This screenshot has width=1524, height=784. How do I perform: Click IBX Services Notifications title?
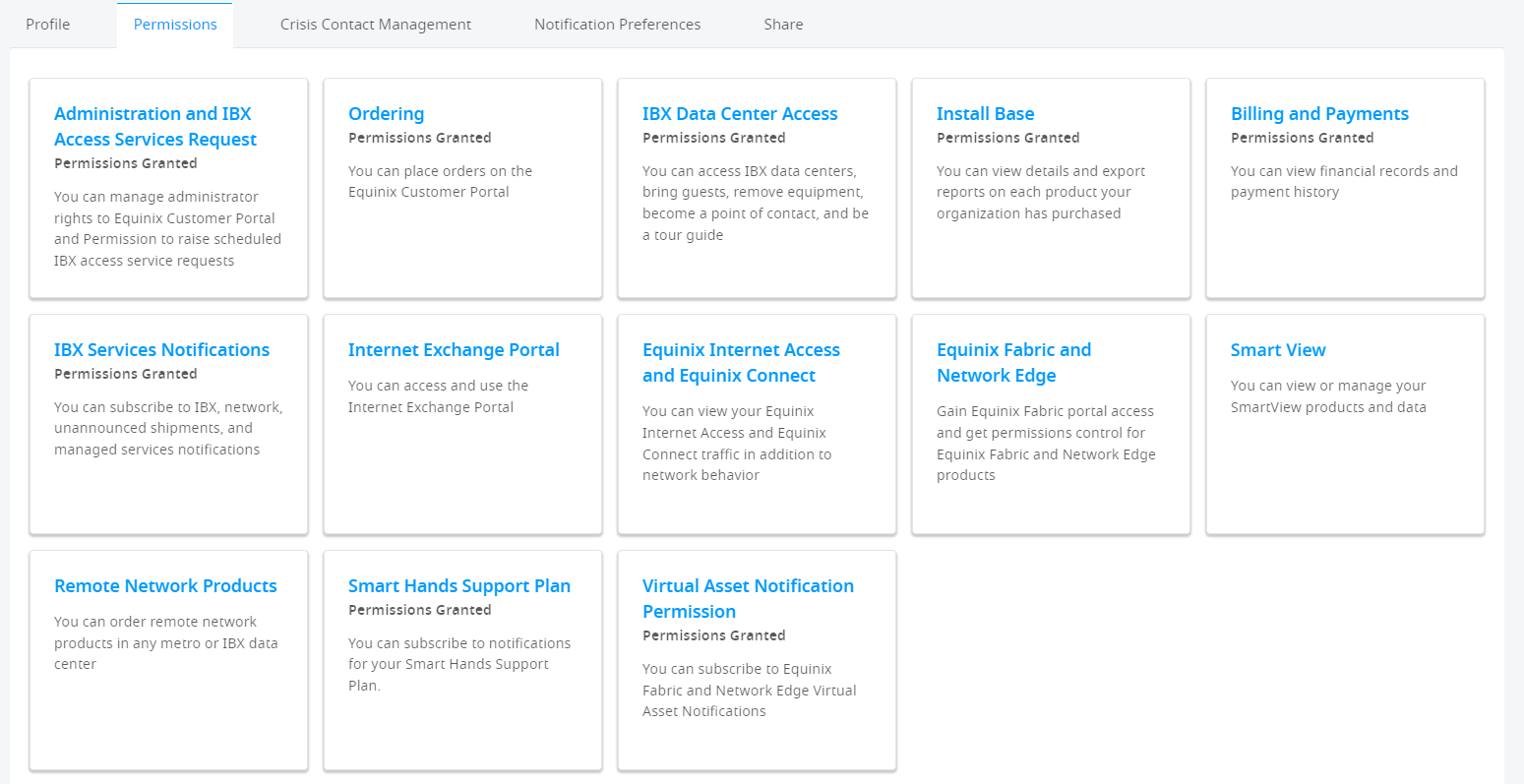(x=161, y=350)
